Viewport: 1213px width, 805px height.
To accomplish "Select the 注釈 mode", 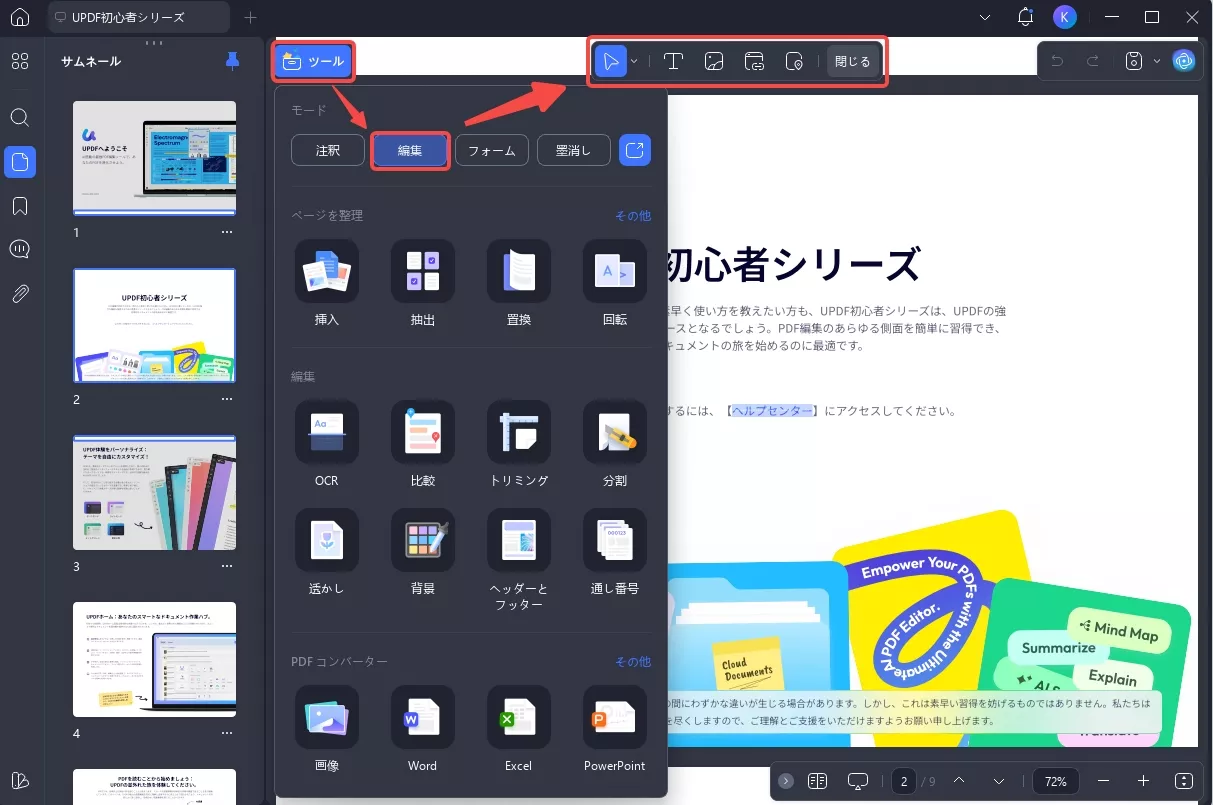I will pos(328,151).
